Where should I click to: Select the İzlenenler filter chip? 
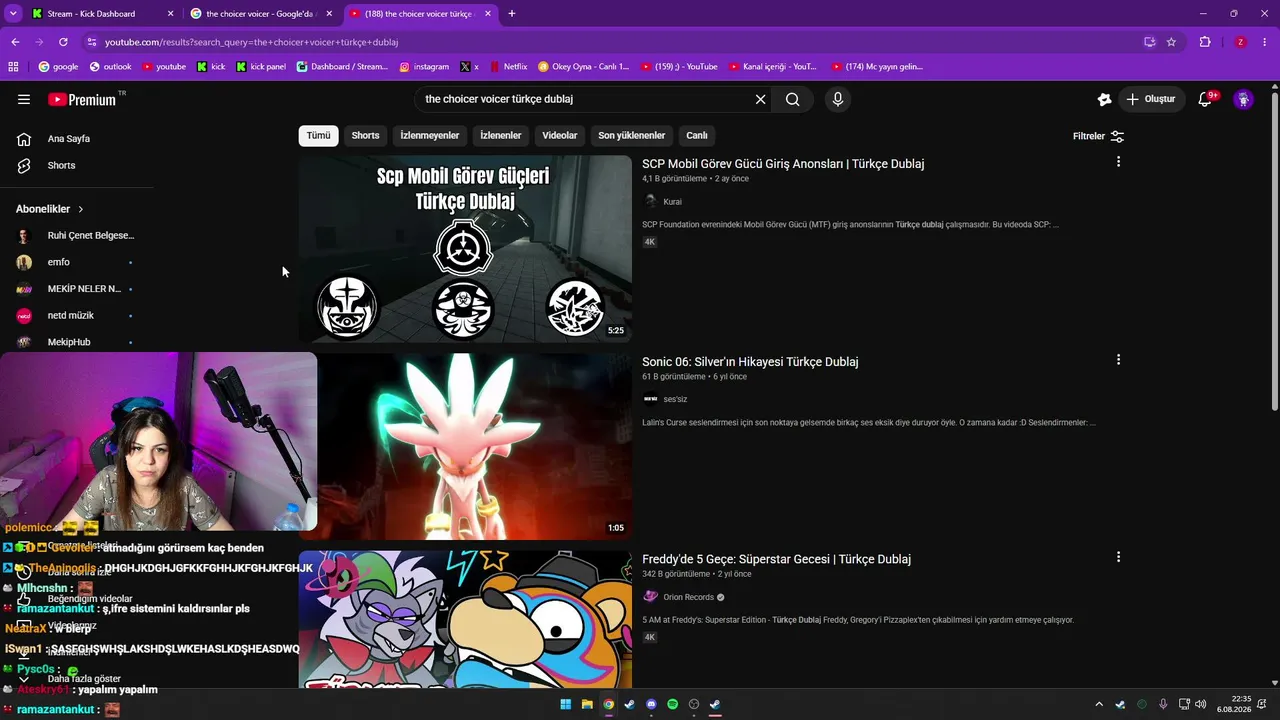coord(501,136)
